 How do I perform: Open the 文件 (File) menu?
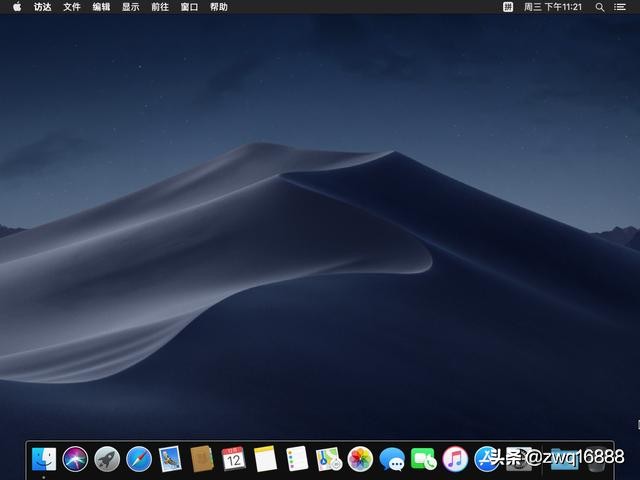[72, 7]
